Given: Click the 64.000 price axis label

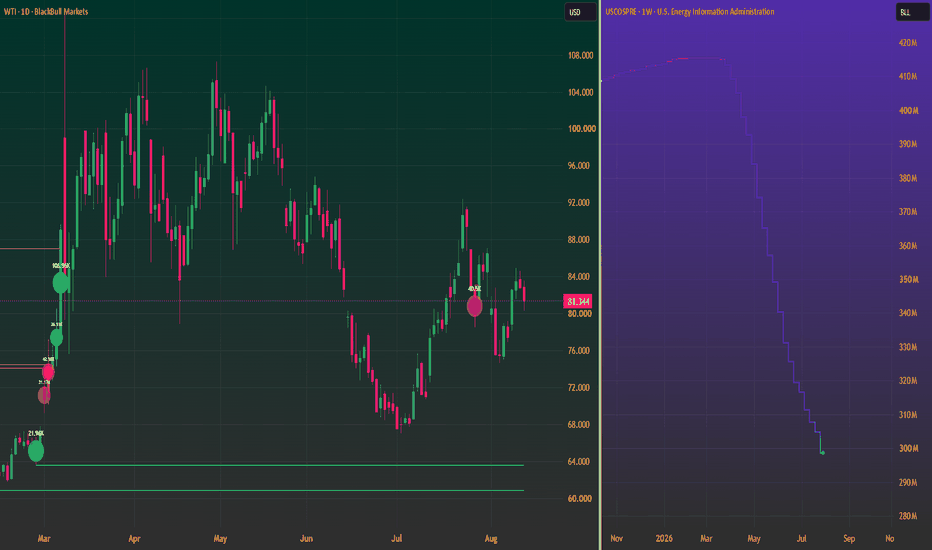Looking at the screenshot, I should (579, 461).
